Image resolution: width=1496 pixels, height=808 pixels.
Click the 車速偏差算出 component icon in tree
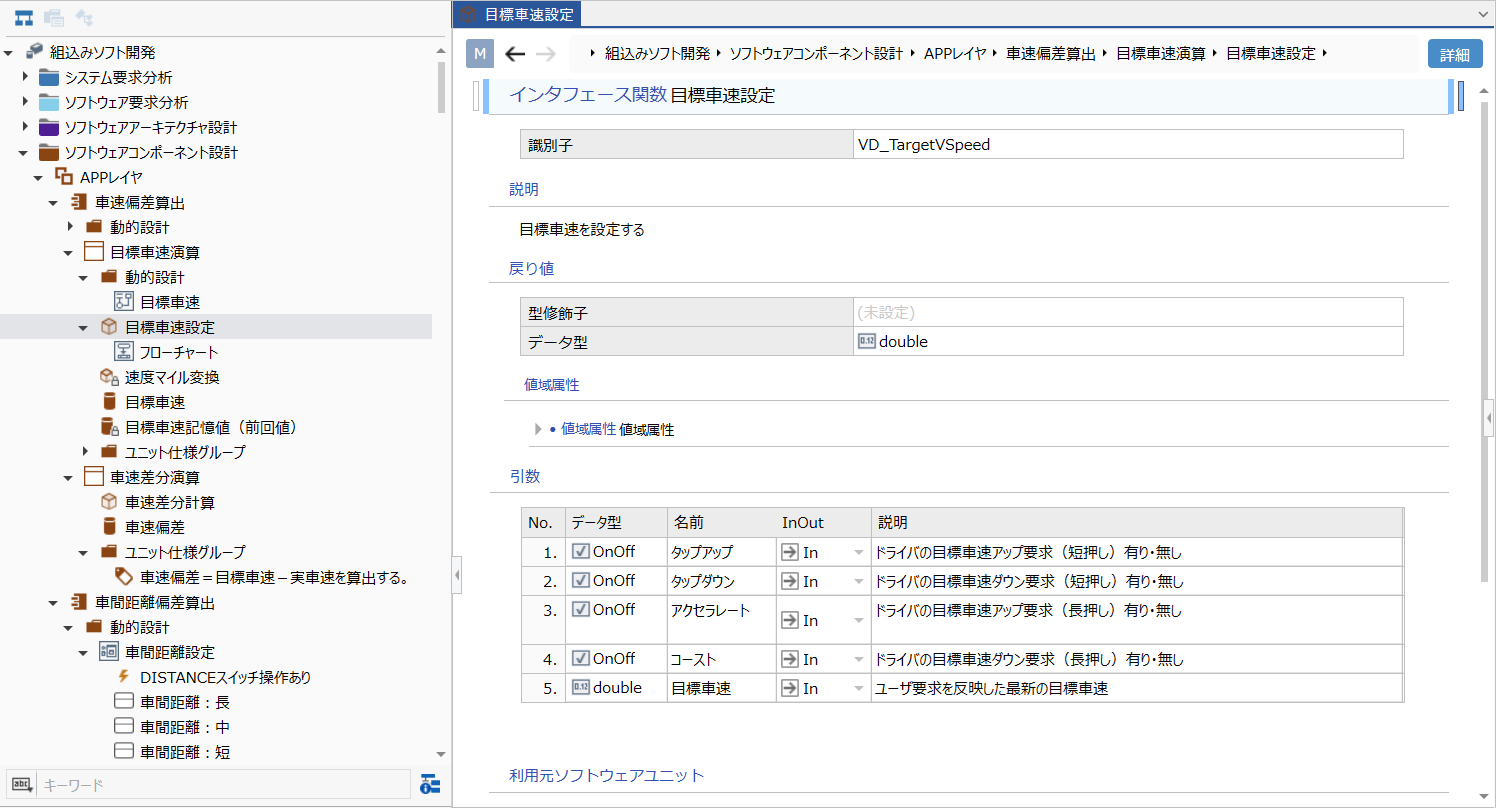click(79, 202)
